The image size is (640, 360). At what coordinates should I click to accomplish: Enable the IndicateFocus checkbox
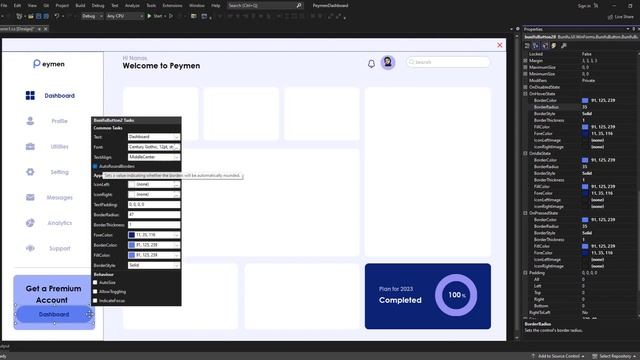[x=95, y=300]
